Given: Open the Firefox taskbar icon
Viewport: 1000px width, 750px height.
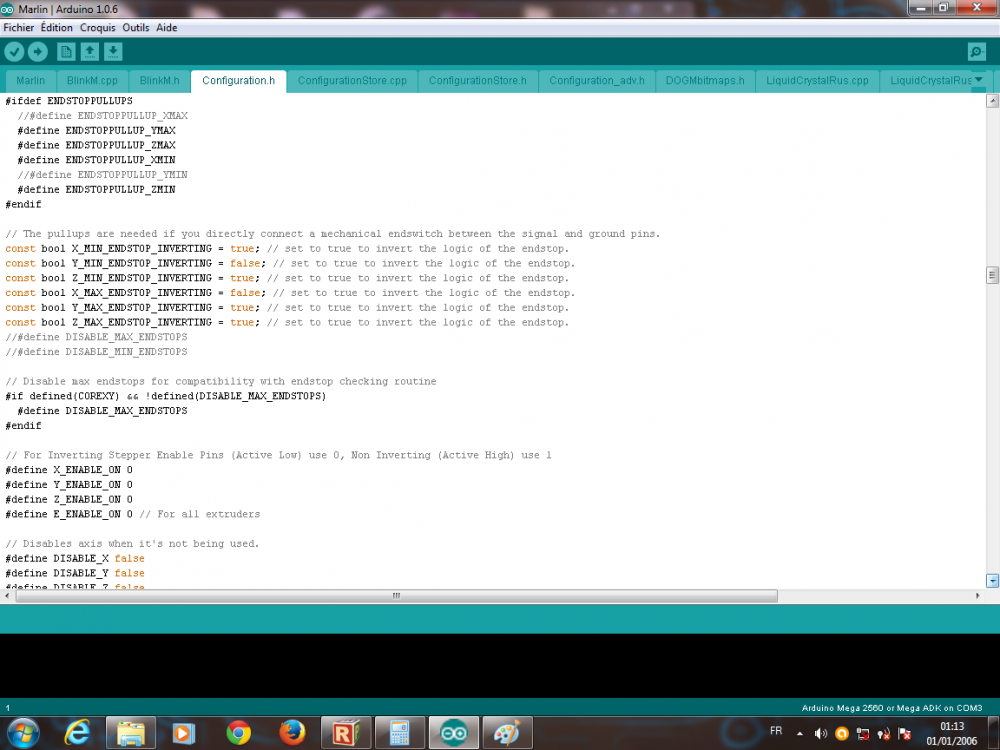Looking at the screenshot, I should pos(292,733).
